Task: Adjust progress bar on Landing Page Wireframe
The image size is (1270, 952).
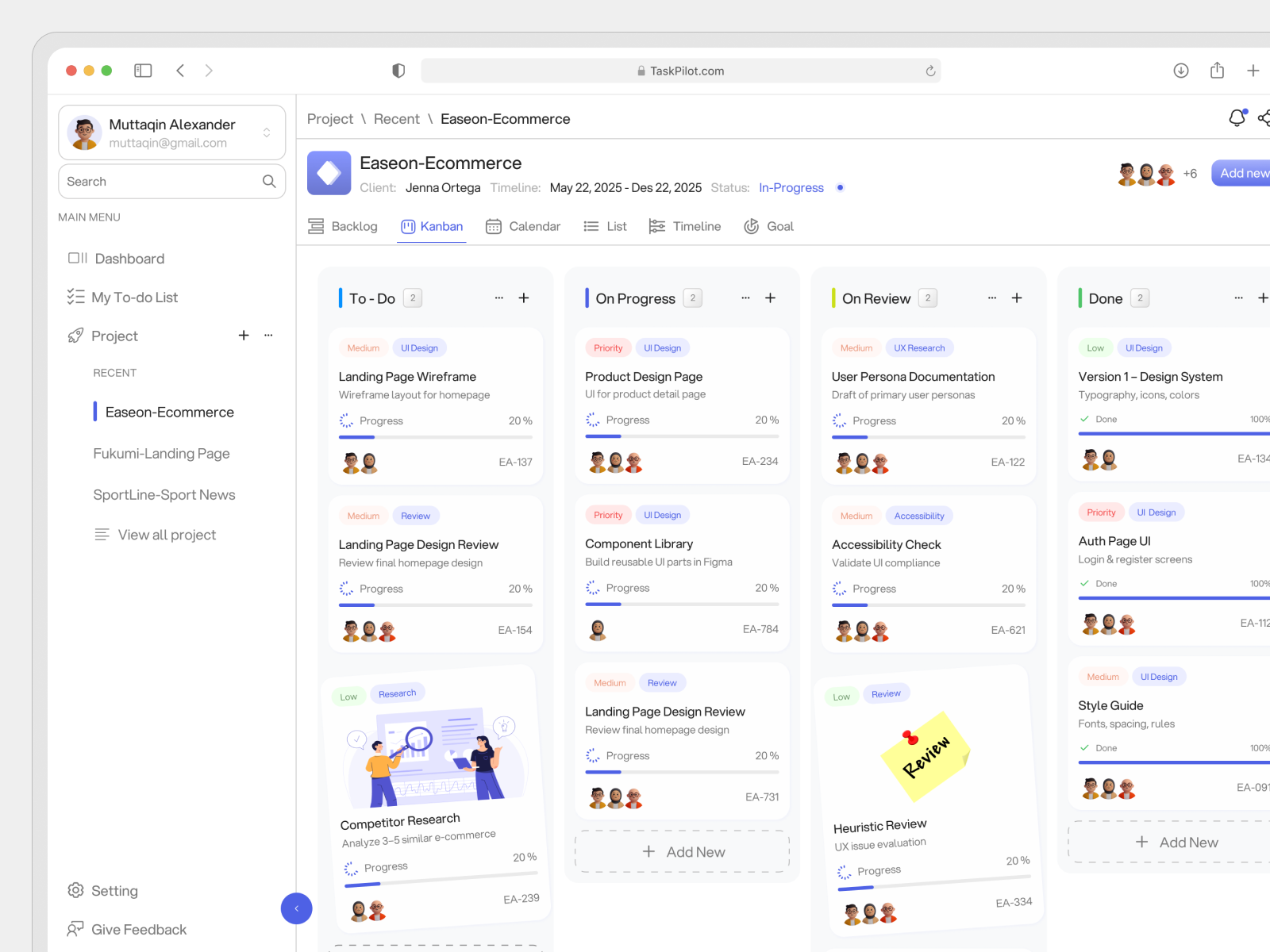Action: [x=435, y=436]
